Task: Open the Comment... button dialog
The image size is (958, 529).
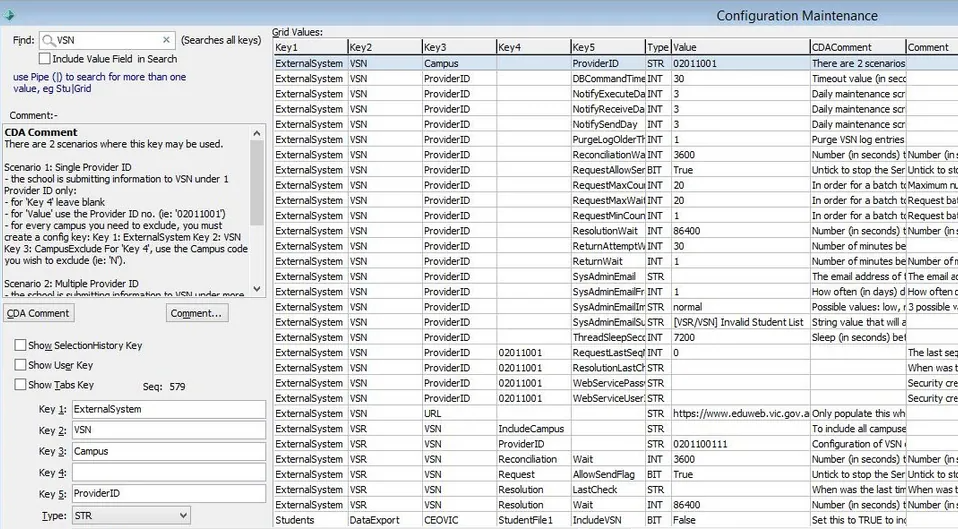Action: point(197,313)
